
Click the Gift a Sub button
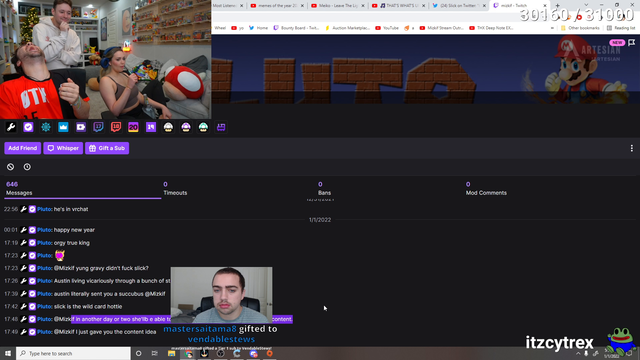107,148
